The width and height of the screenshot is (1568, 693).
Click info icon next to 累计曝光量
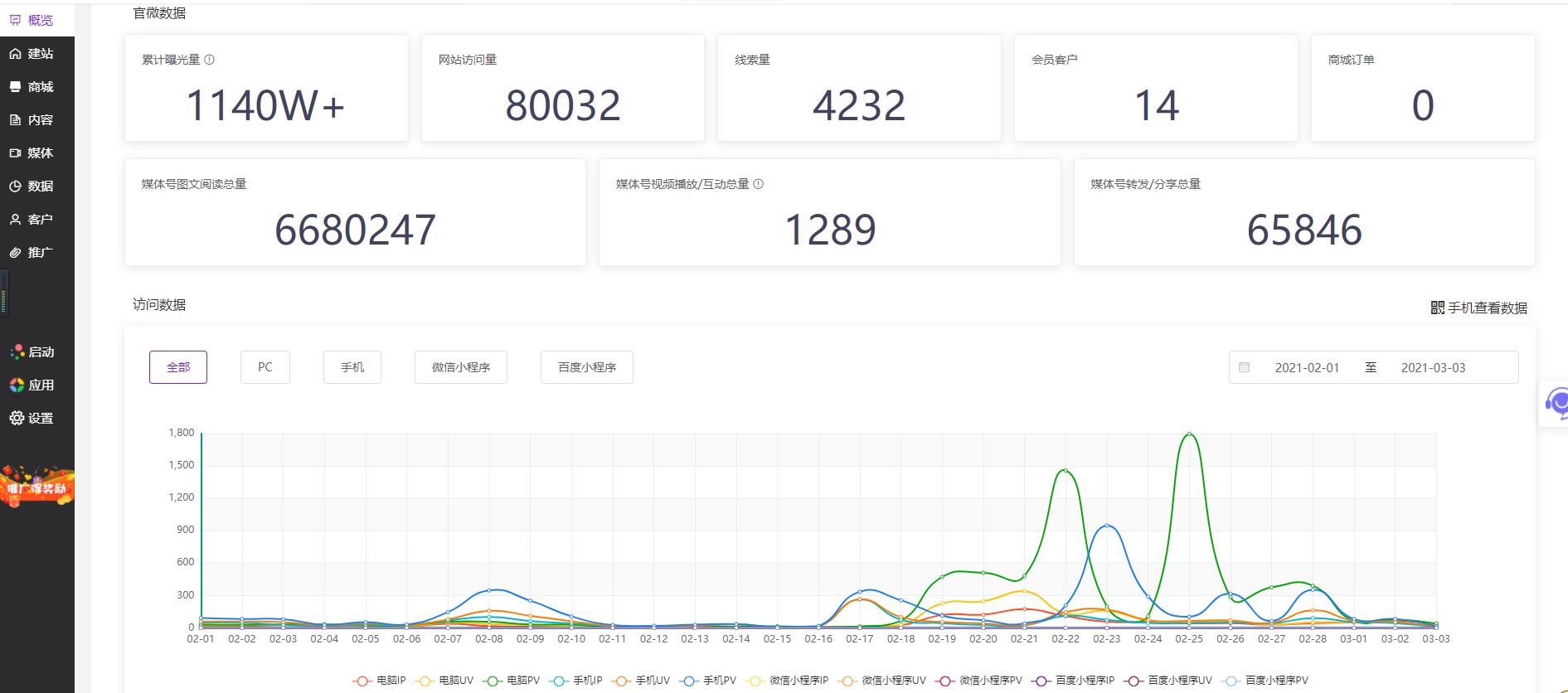coord(210,60)
